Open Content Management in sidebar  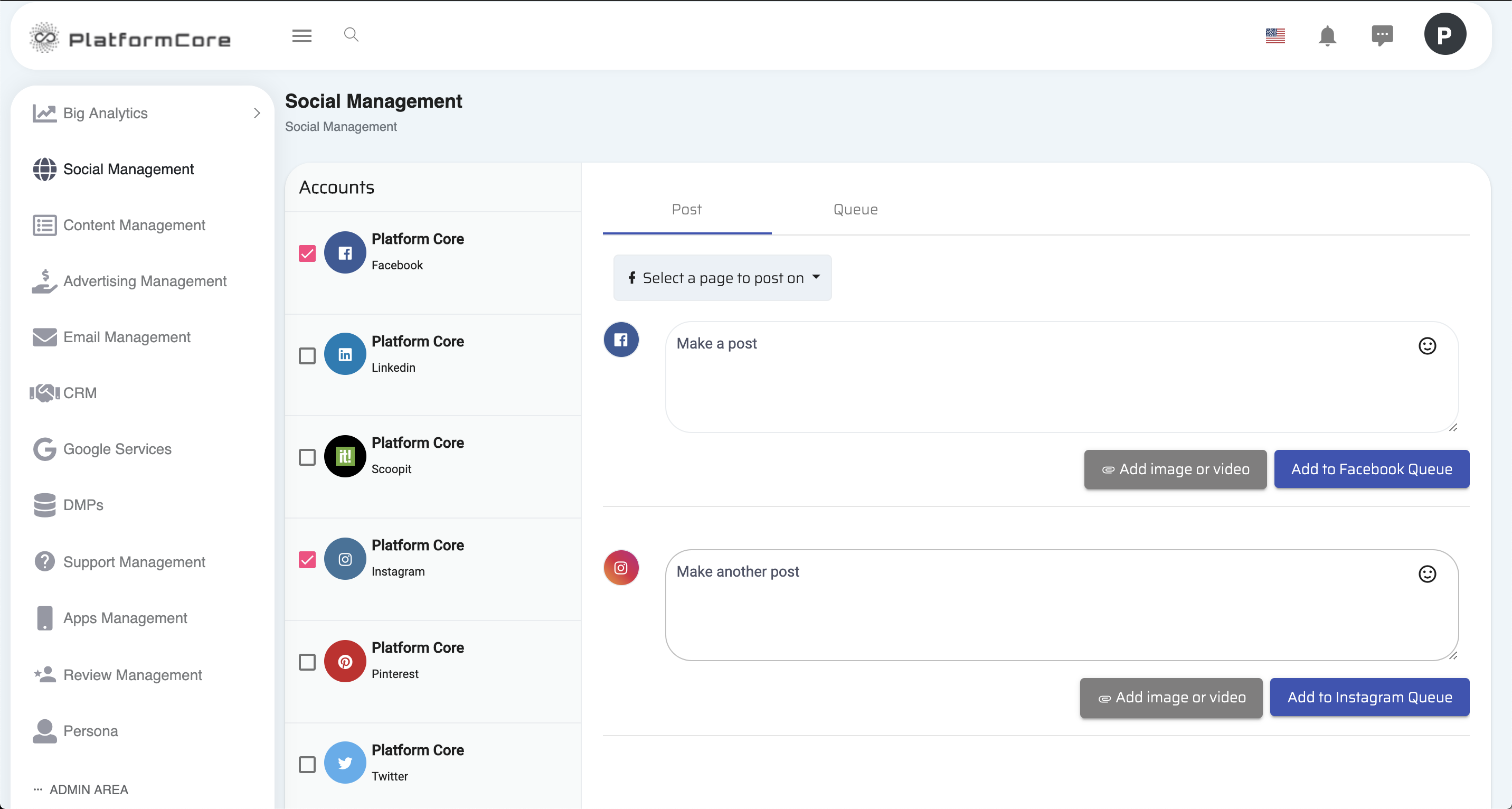[134, 225]
